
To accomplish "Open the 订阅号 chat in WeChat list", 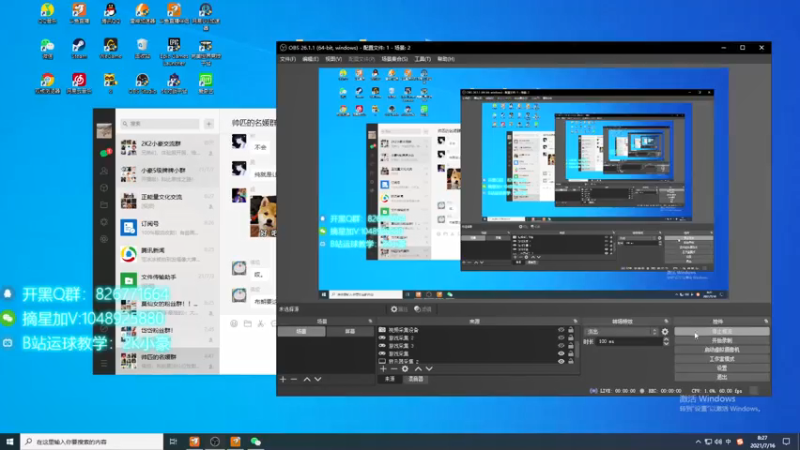I will 167,228.
